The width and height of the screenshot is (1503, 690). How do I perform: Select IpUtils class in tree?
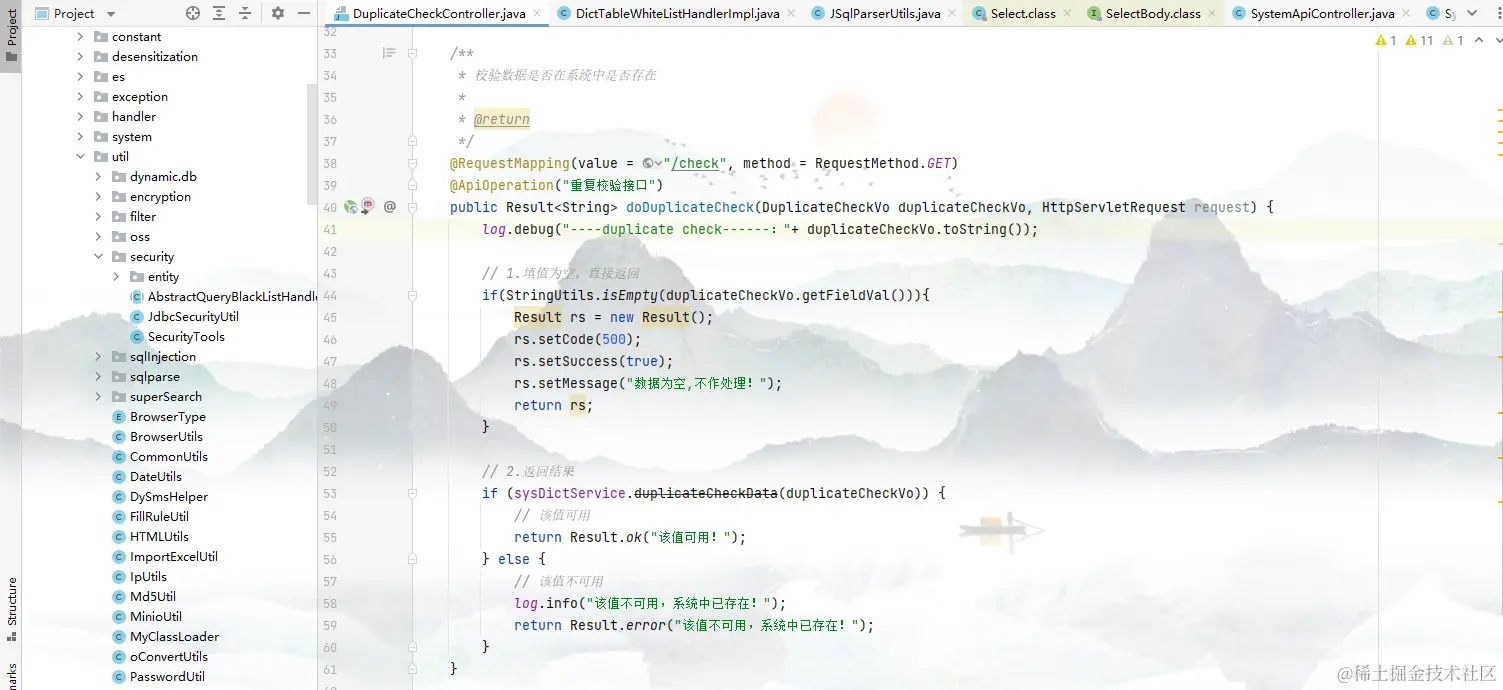[140, 577]
